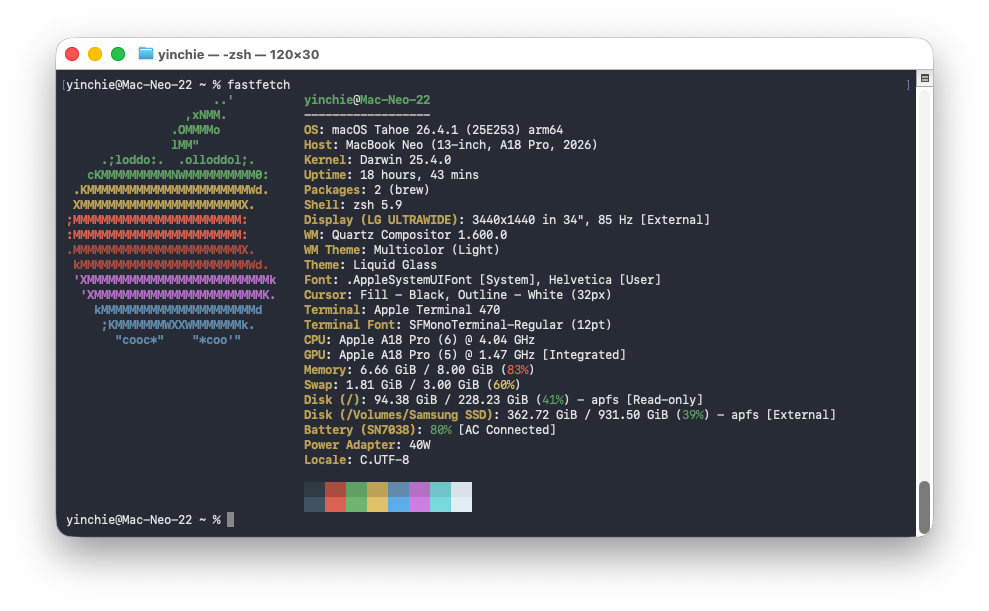Click the Samsung SSD value '362.72 GiB / 931.50 GiB'

pyautogui.click(x=587, y=415)
